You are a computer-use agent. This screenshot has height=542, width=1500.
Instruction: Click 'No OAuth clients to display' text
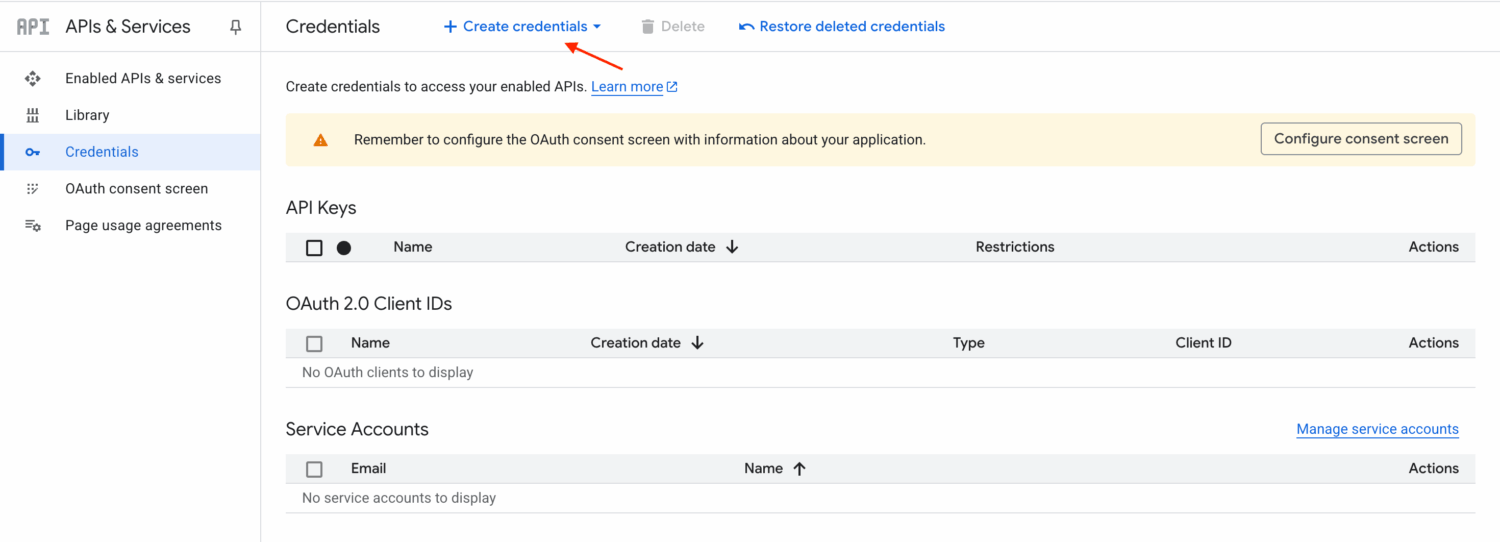(388, 373)
